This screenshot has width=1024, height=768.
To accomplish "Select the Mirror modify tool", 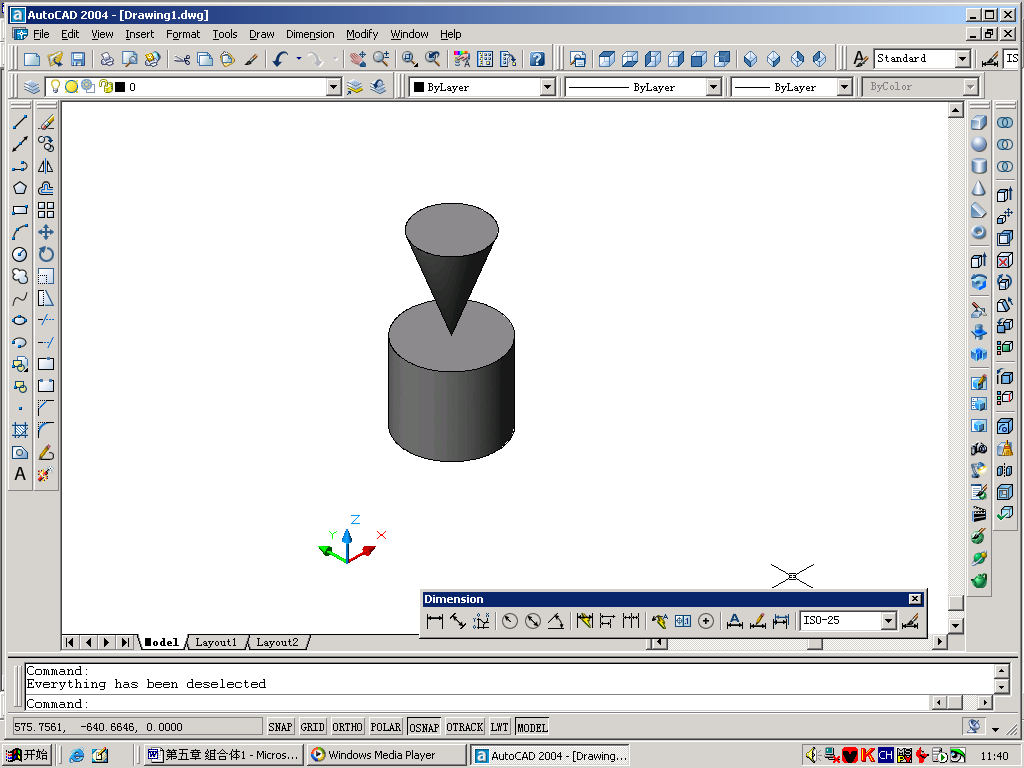I will click(46, 166).
